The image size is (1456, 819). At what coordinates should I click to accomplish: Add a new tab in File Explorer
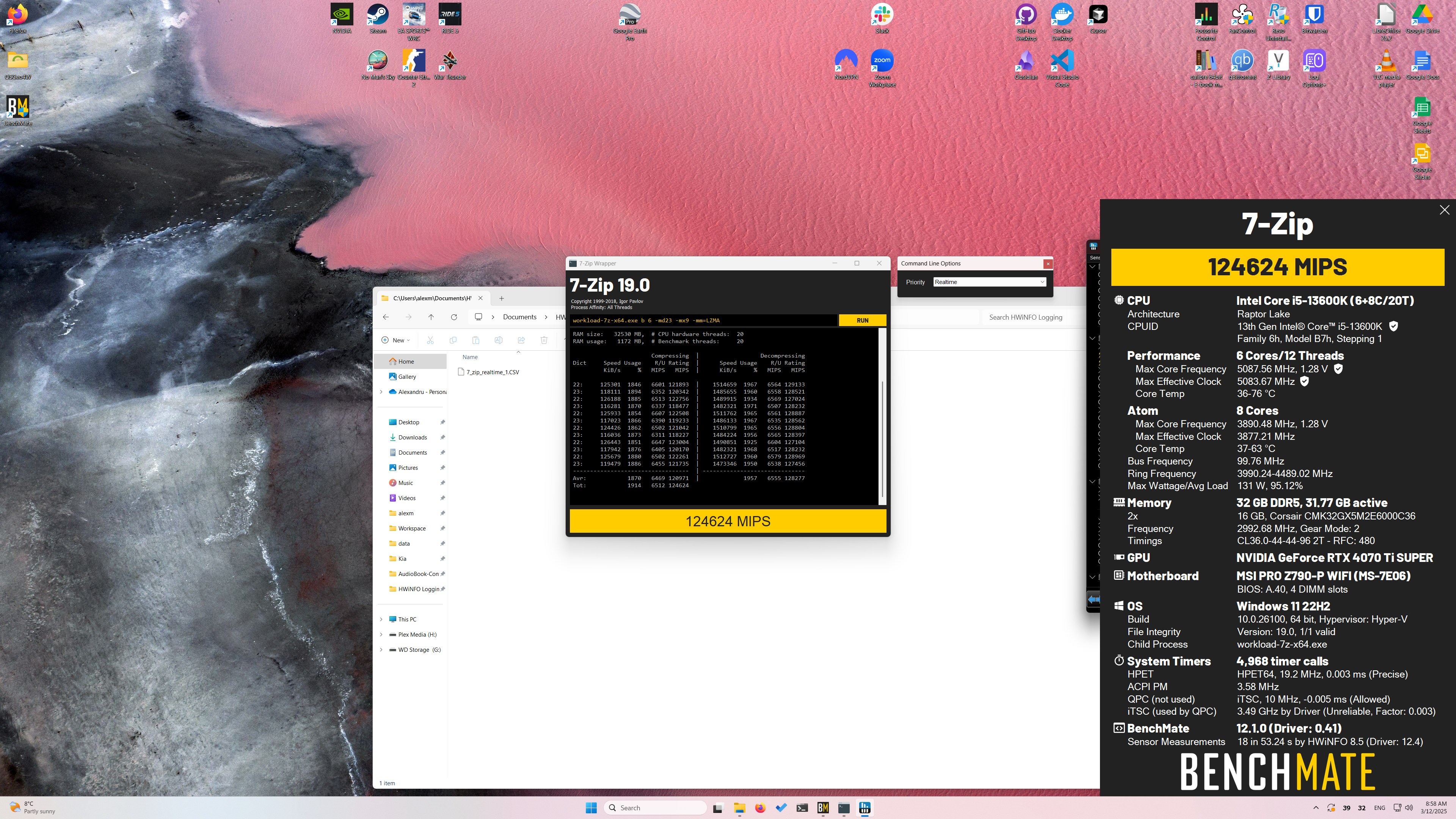[x=501, y=298]
